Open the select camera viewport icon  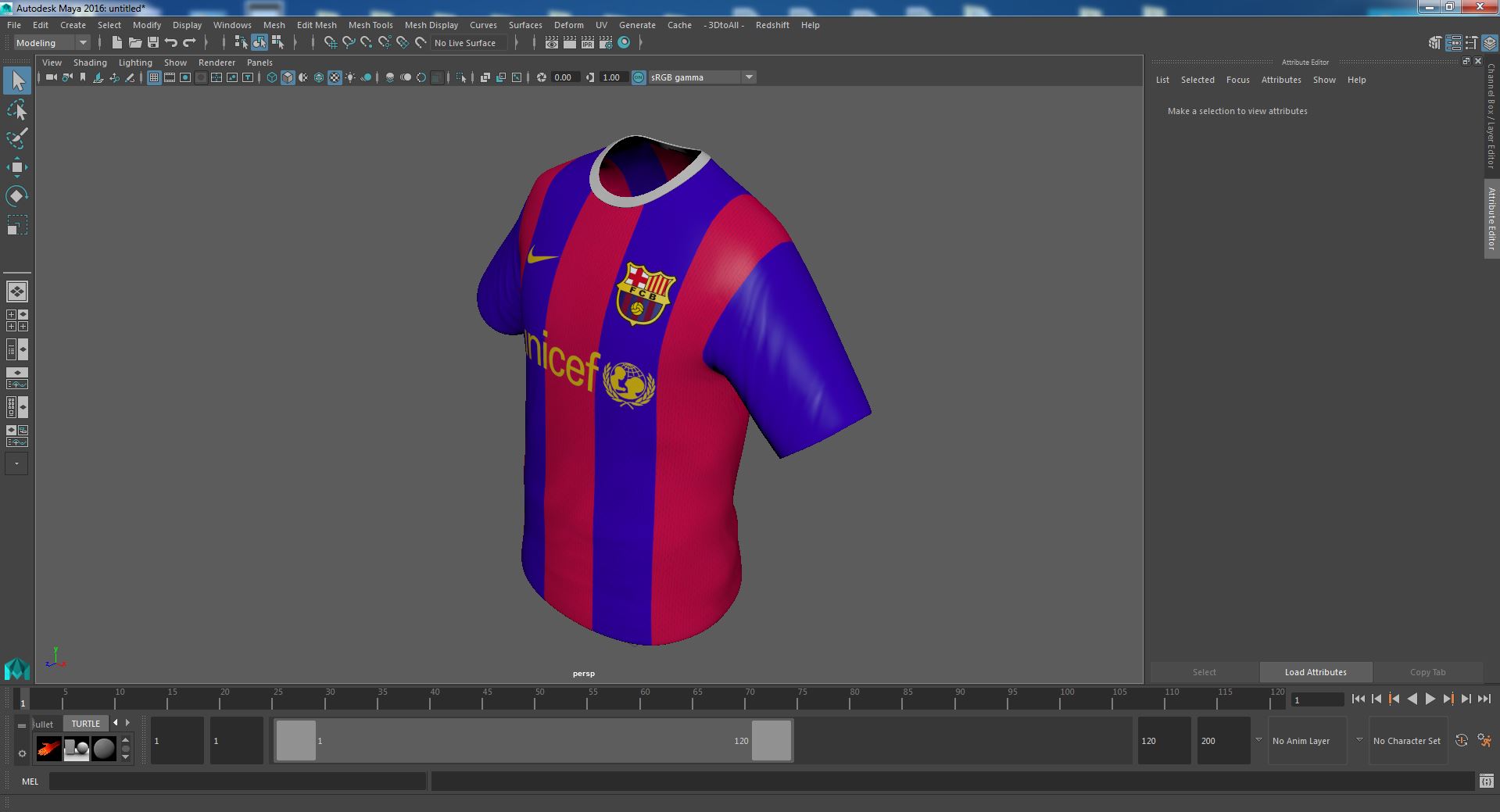[51, 77]
